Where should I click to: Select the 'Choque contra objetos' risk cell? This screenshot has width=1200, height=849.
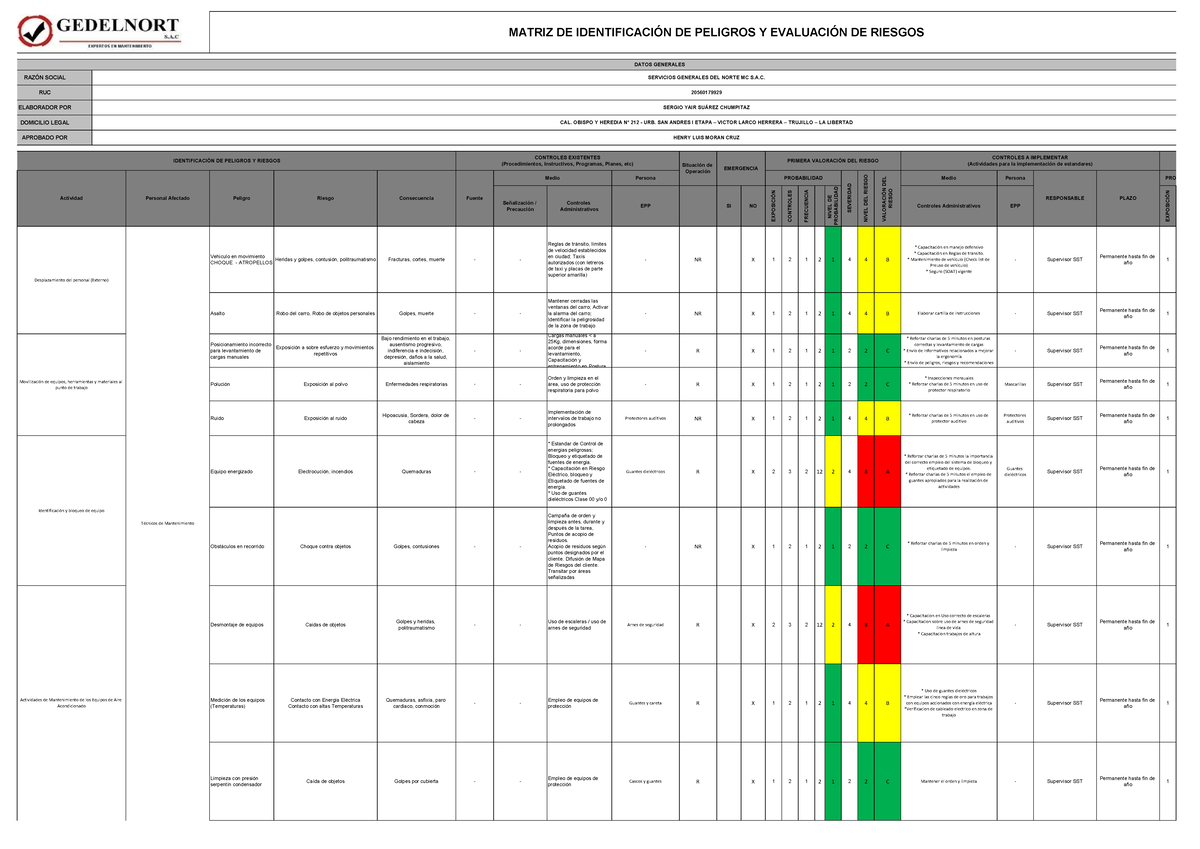(326, 546)
